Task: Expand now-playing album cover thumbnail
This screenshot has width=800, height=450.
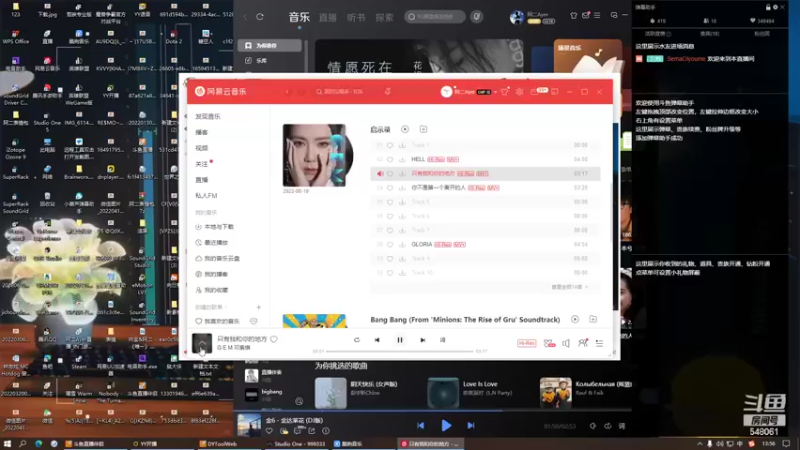Action: [x=202, y=343]
